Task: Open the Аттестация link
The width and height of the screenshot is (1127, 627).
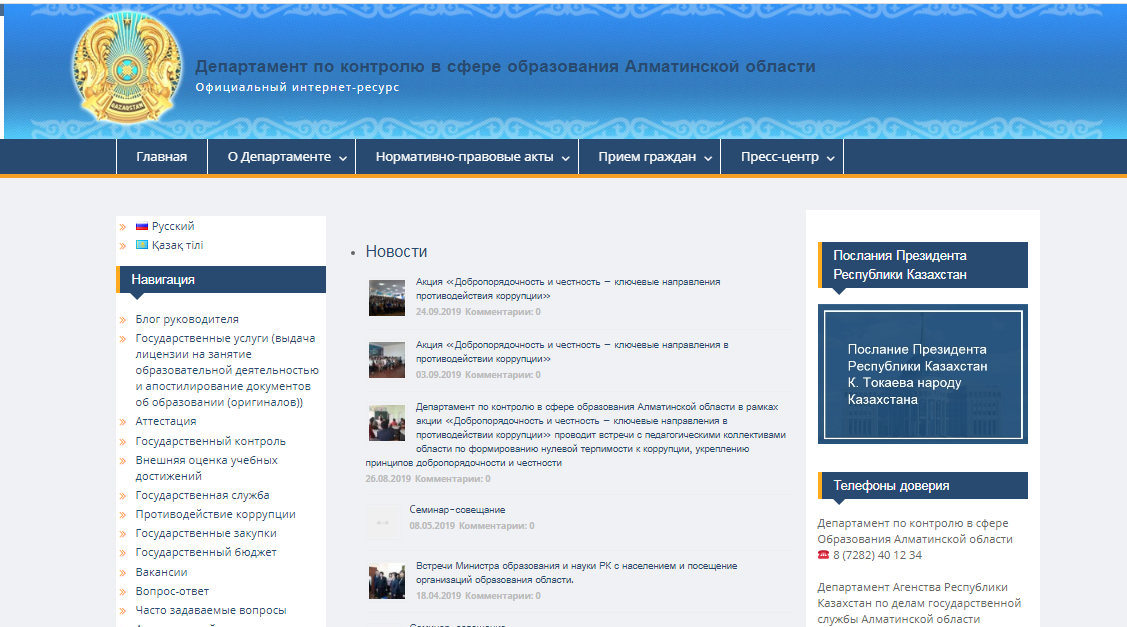Action: tap(166, 421)
